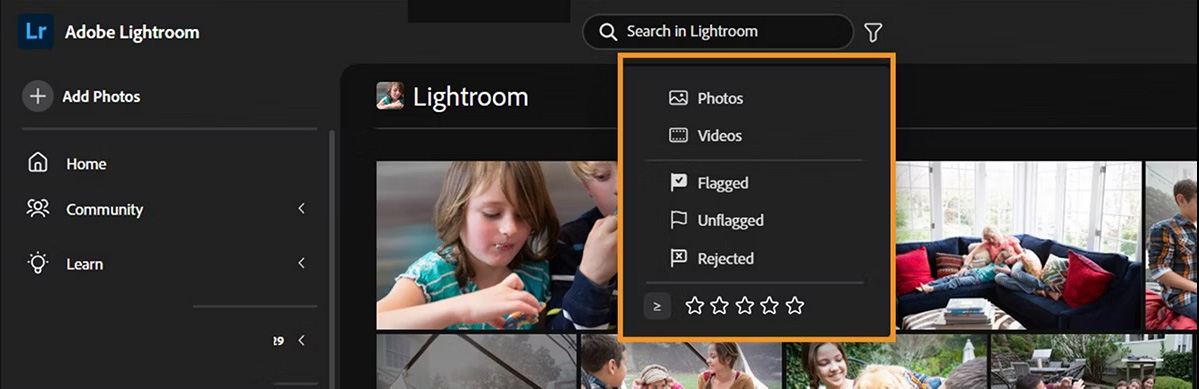This screenshot has width=1199, height=389.
Task: Click the sidebar vertical scrollbar
Action: click(x=332, y=260)
